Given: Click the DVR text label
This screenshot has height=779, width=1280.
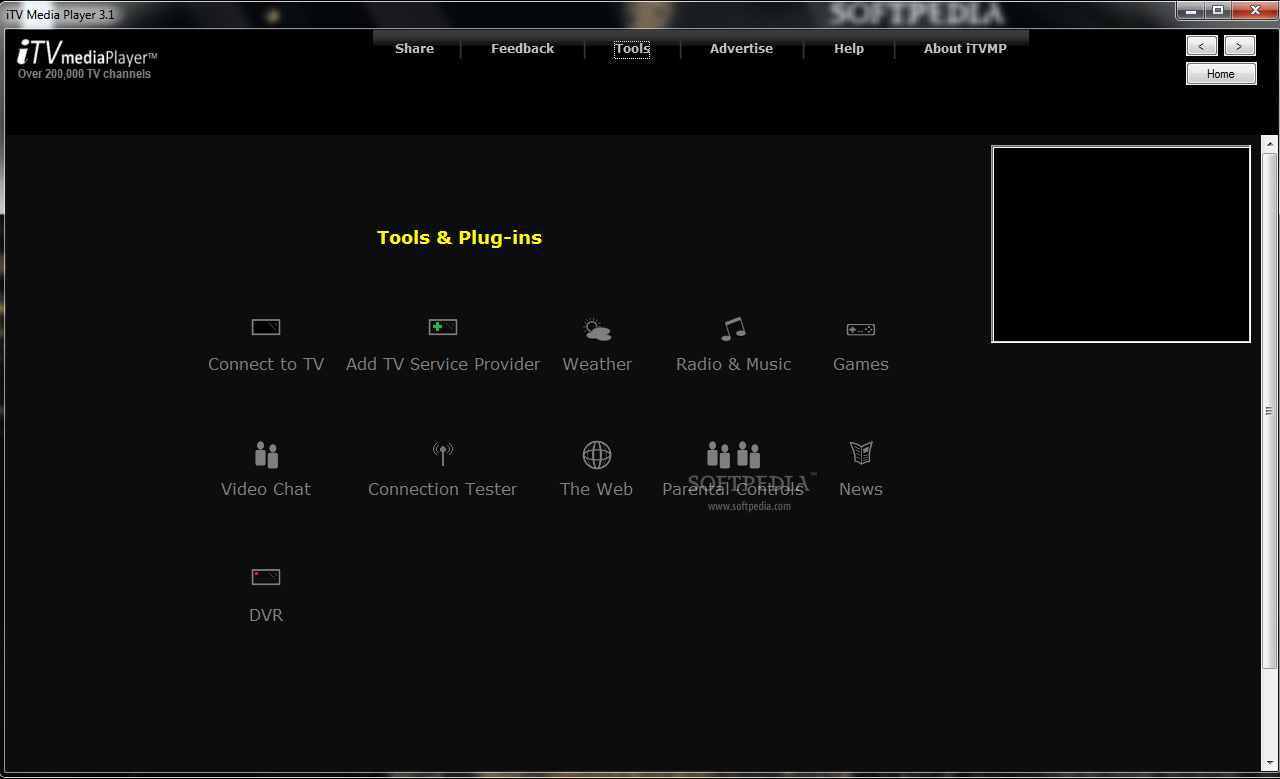Looking at the screenshot, I should pos(266,615).
